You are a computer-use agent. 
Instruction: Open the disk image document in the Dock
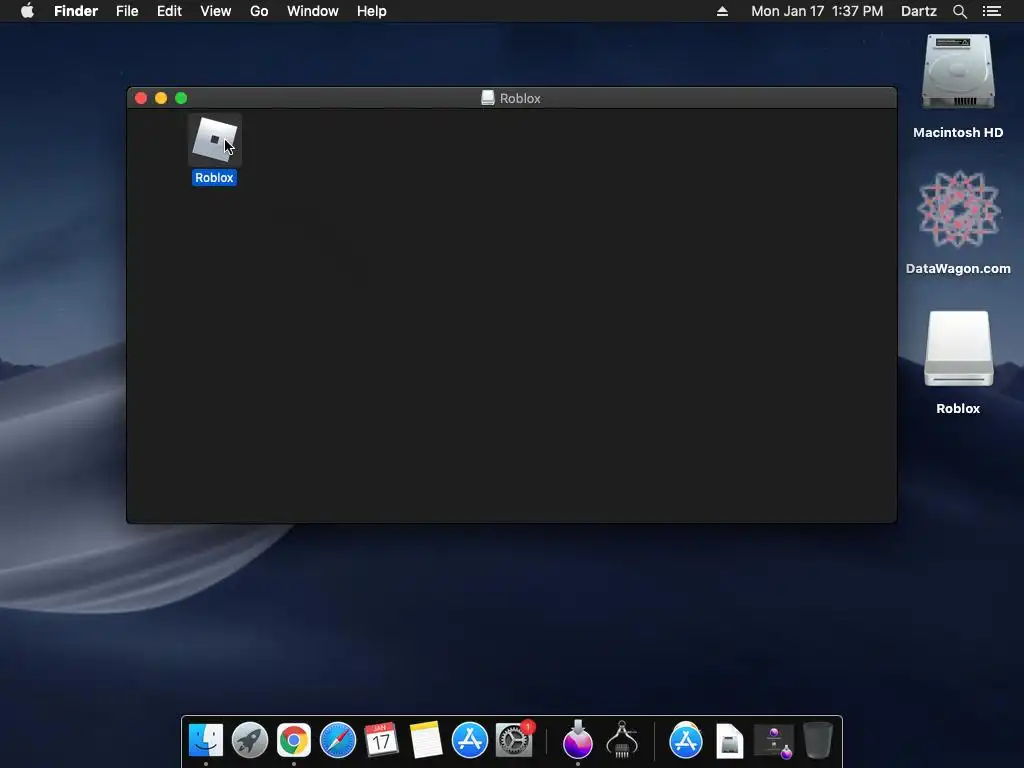pos(729,741)
